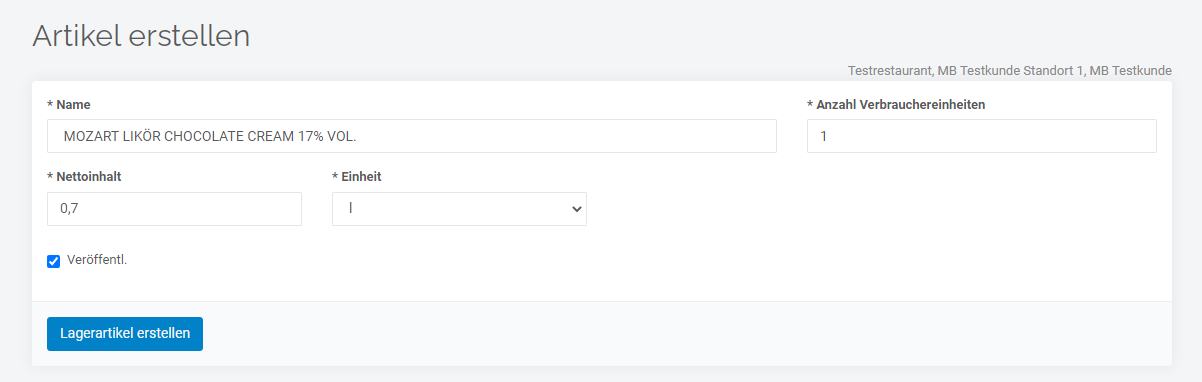This screenshot has height=382, width=1202.
Task: Open the Einheit unit select box
Action: 459,209
